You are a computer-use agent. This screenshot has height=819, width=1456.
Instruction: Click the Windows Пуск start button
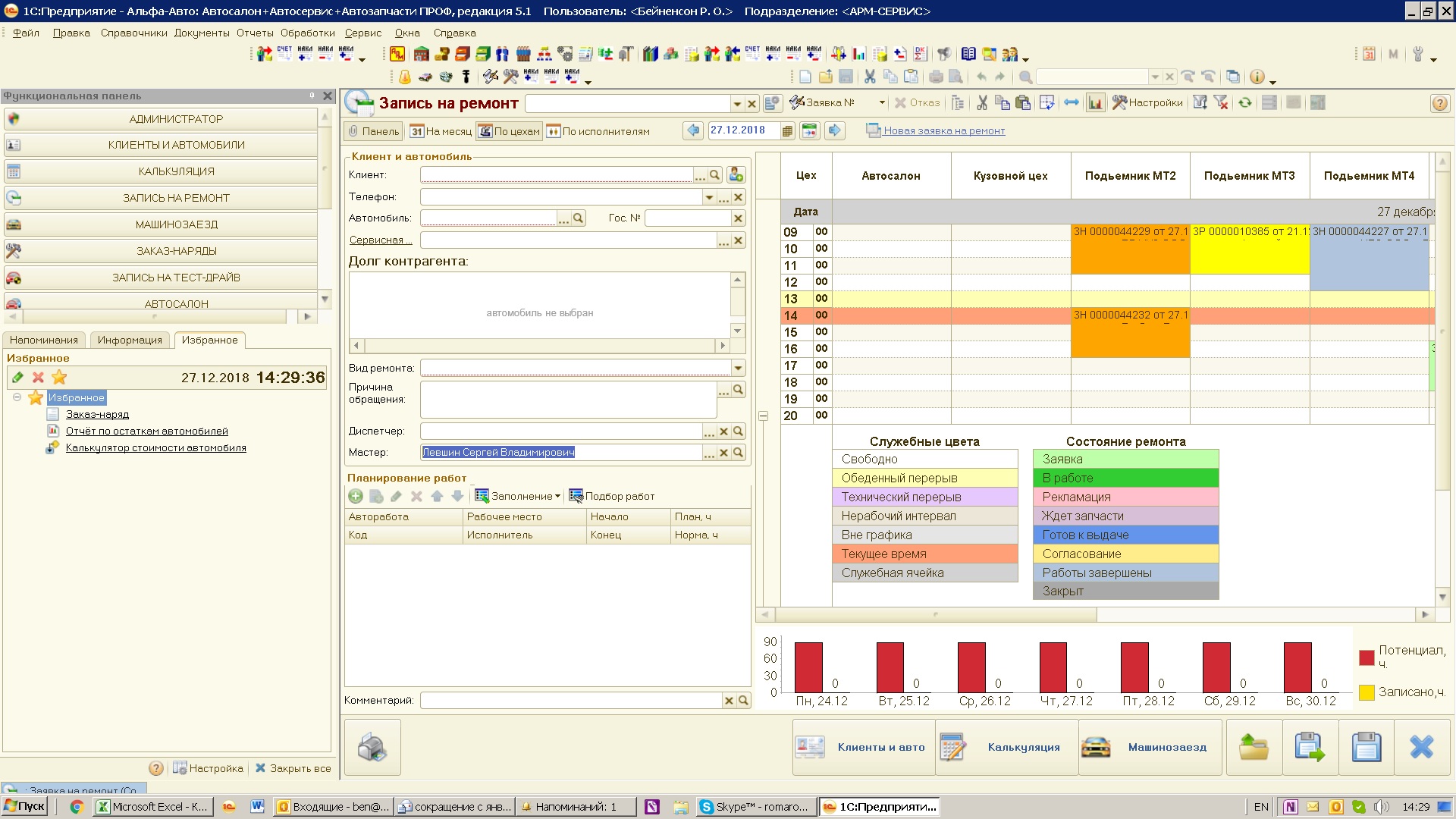click(25, 807)
